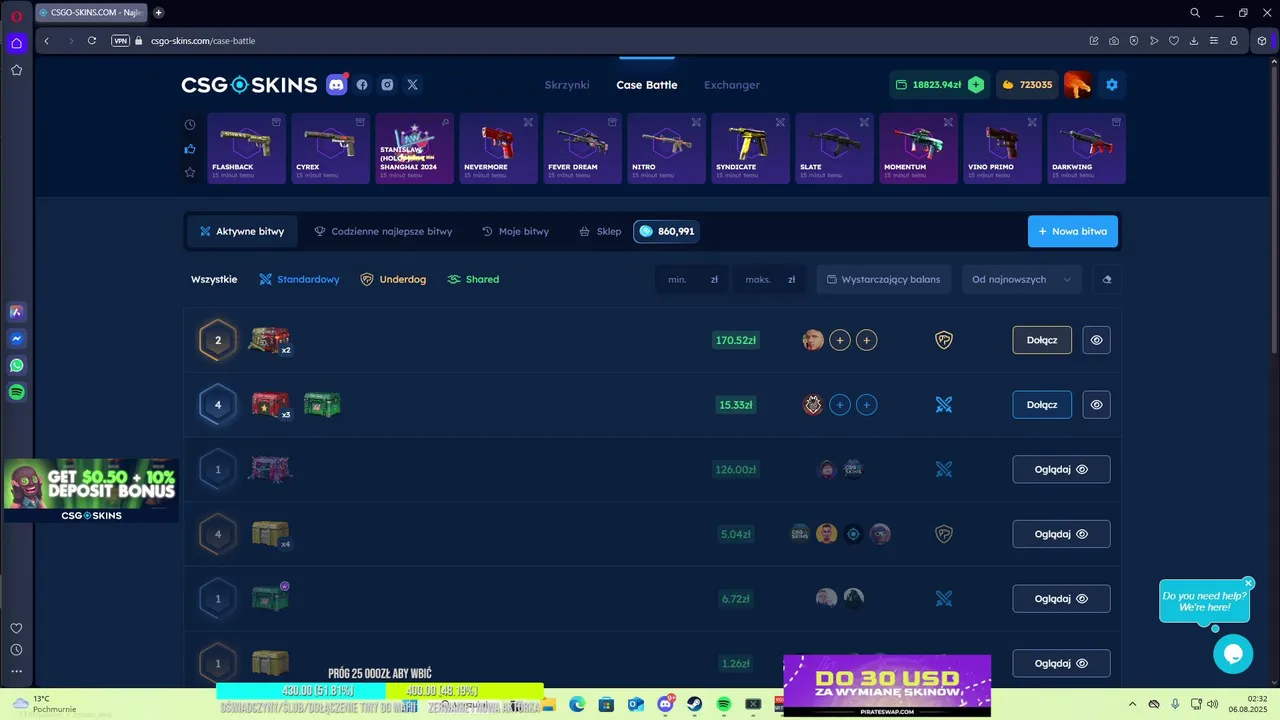Toggle Wystarczający balans filter
The width and height of the screenshot is (1280, 720).
(883, 279)
